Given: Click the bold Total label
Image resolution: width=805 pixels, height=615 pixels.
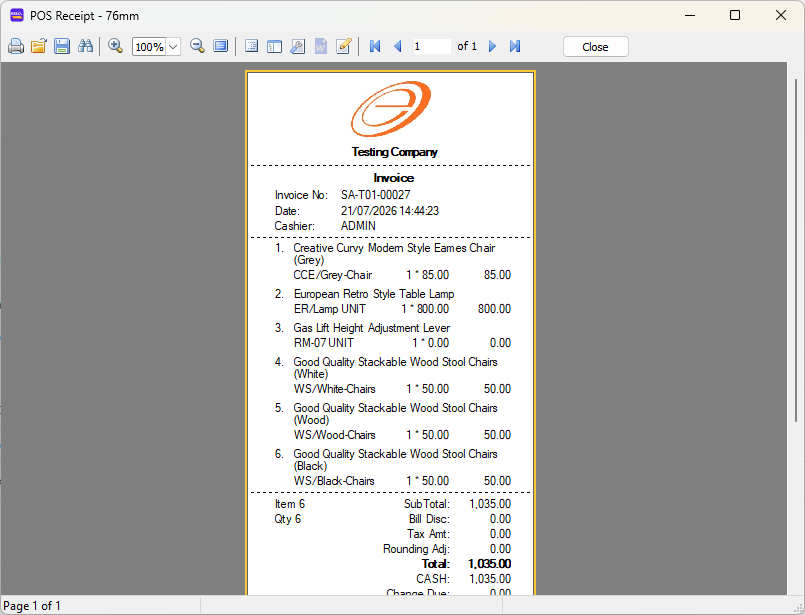Looking at the screenshot, I should [x=435, y=564].
